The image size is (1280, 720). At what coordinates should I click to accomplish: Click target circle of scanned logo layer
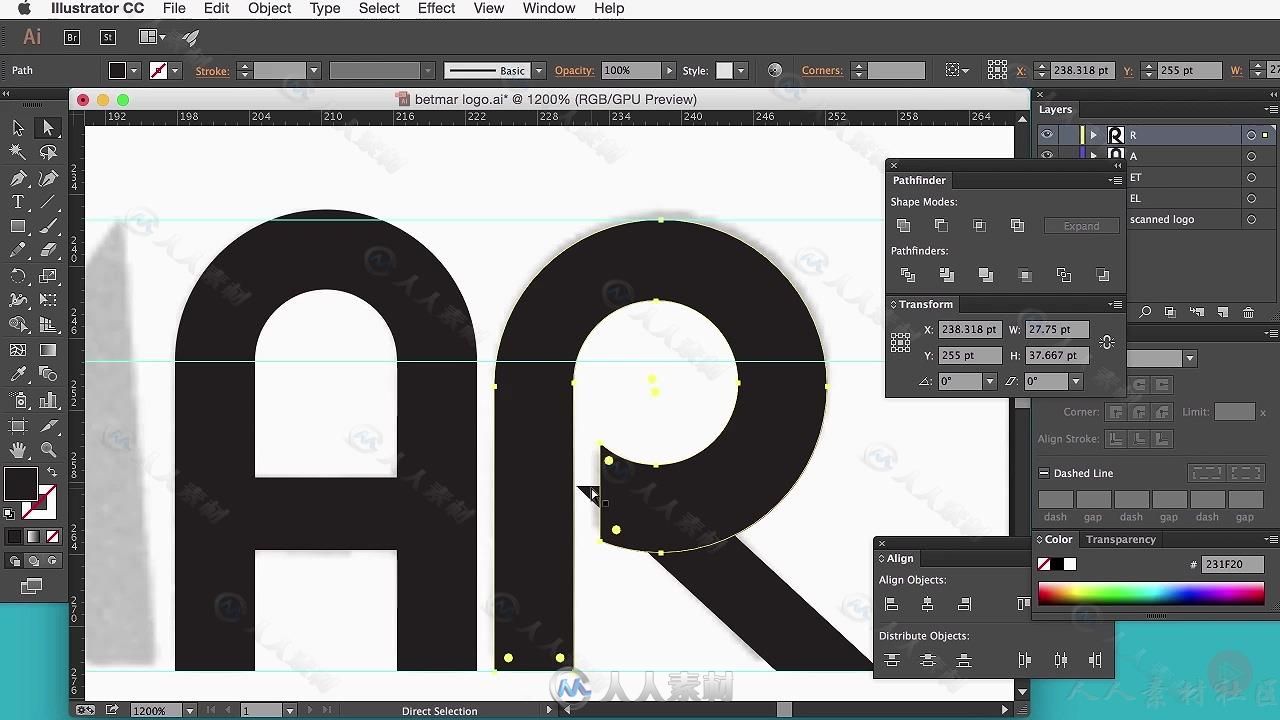(x=1251, y=219)
